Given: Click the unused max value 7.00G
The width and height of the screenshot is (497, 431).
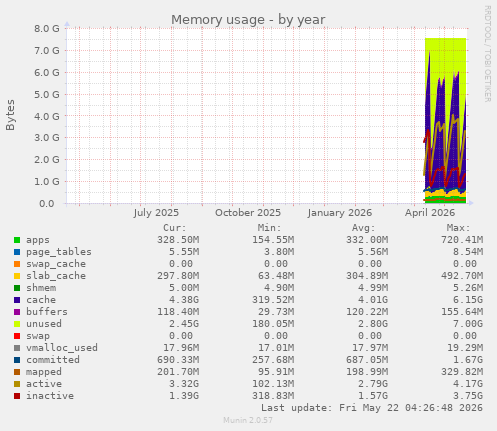Looking at the screenshot, I should [468, 324].
